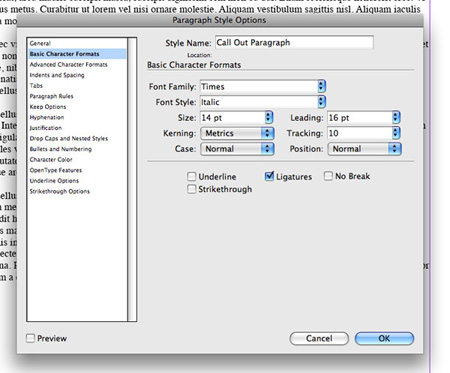The image size is (450, 373).
Task: Uncheck the Ligatures checkbox
Action: (269, 176)
